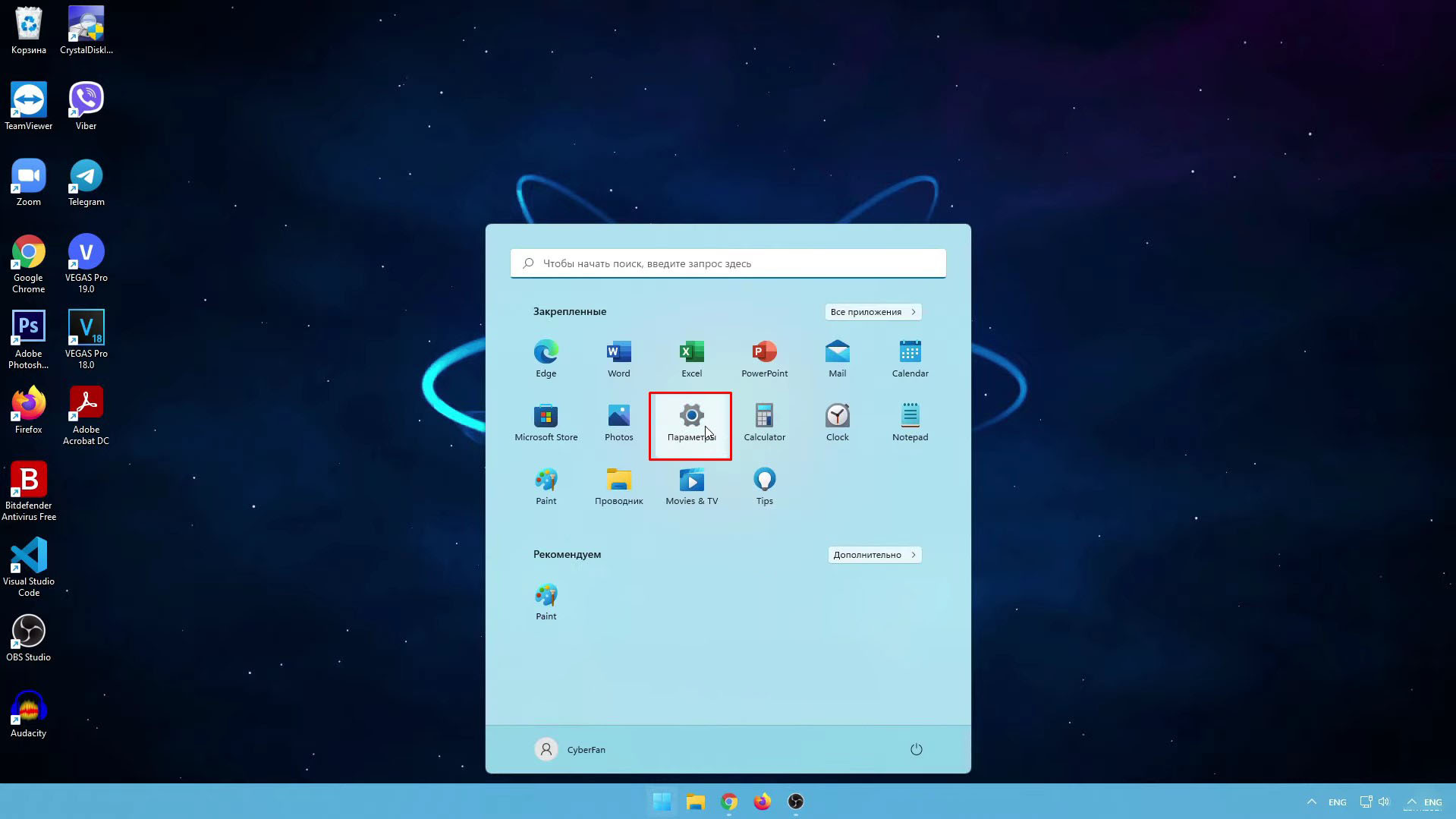The width and height of the screenshot is (1456, 819).
Task: Open Google Chrome from the taskbar
Action: [x=729, y=801]
